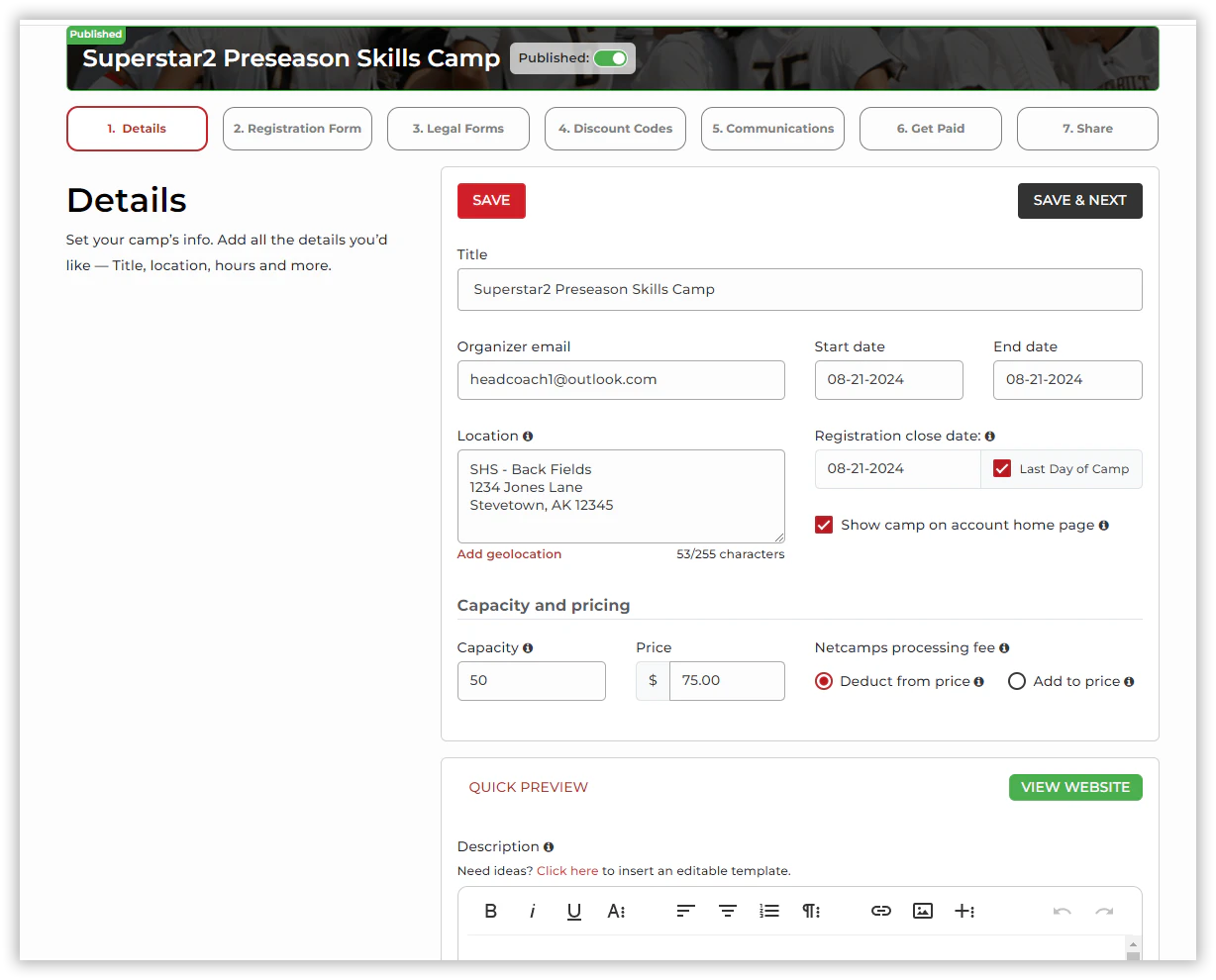1216x980 pixels.
Task: Uncheck Last Day of Camp
Action: pos(1003,468)
